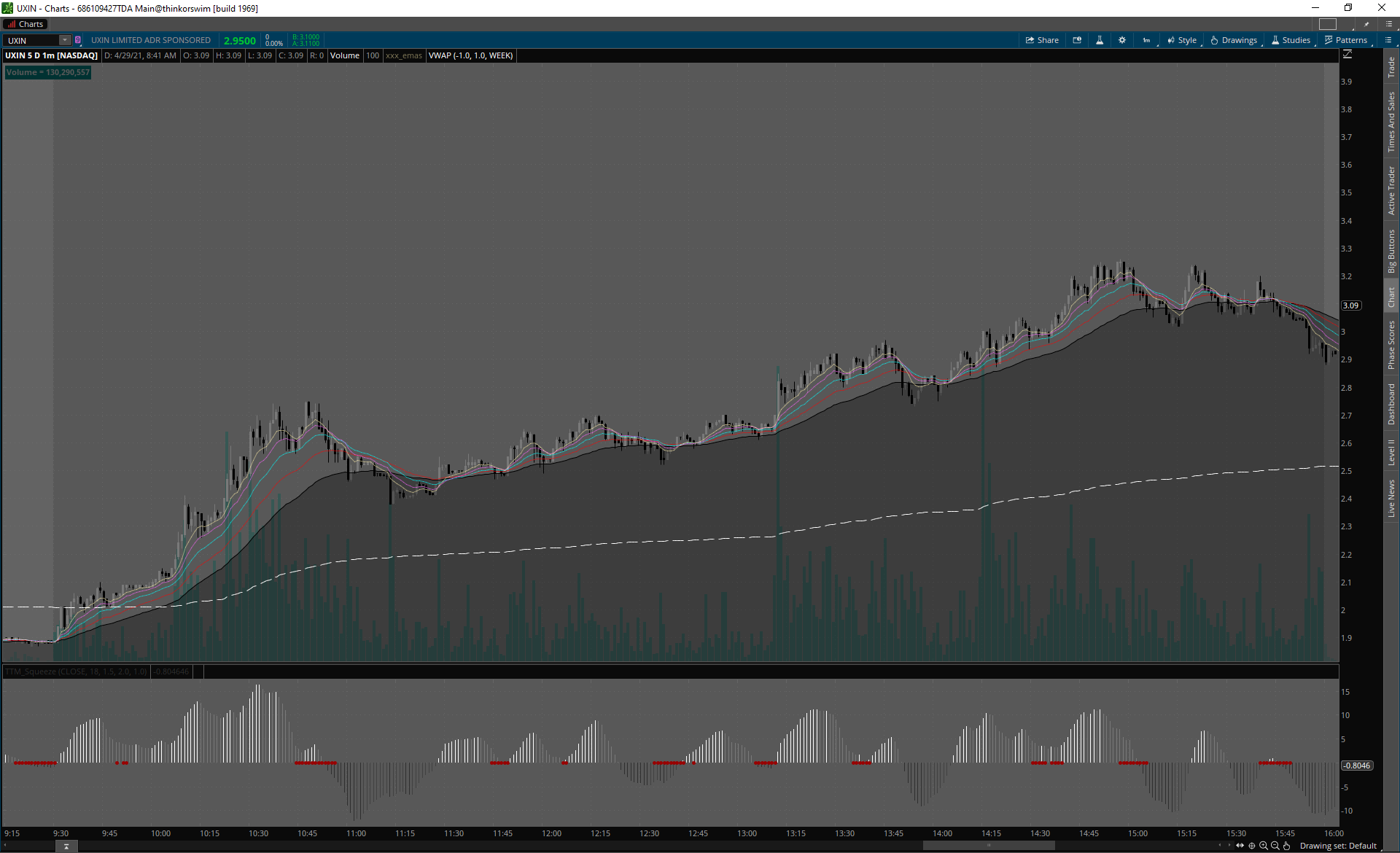The height and width of the screenshot is (853, 1400).
Task: Click the zoom out magnifier icon
Action: pos(1275,846)
